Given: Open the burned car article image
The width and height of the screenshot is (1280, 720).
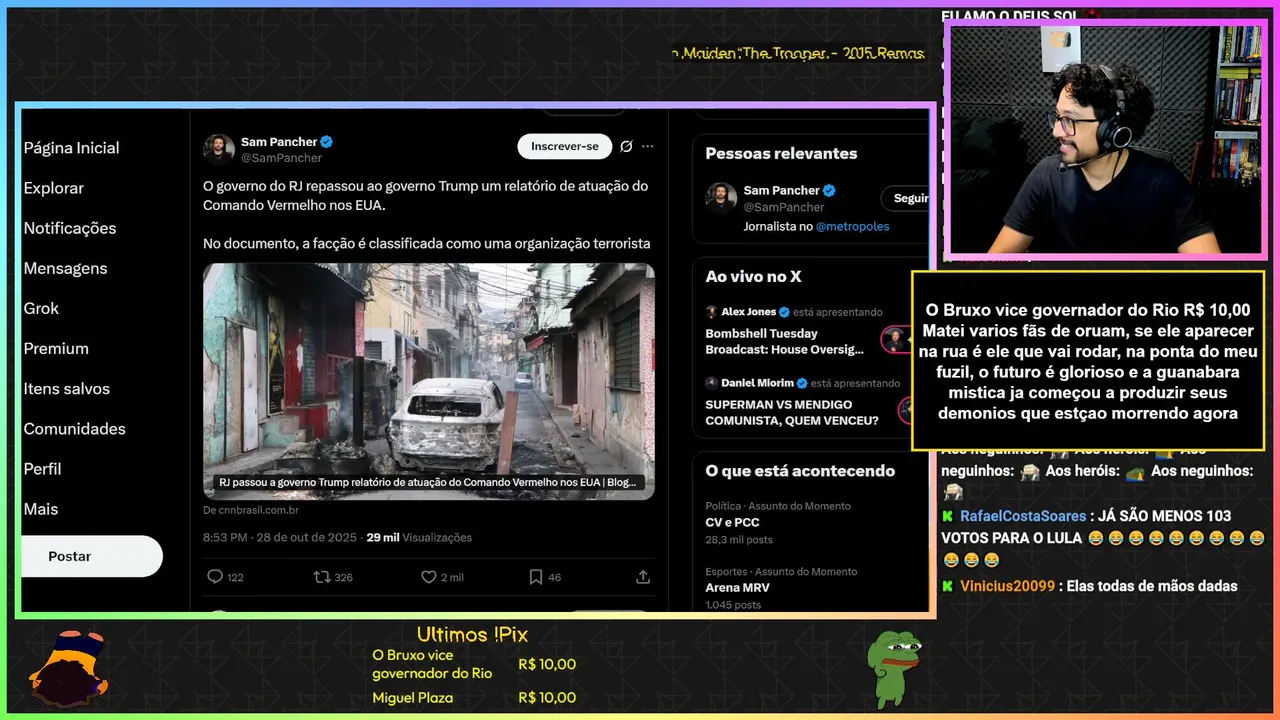Looking at the screenshot, I should 429,381.
